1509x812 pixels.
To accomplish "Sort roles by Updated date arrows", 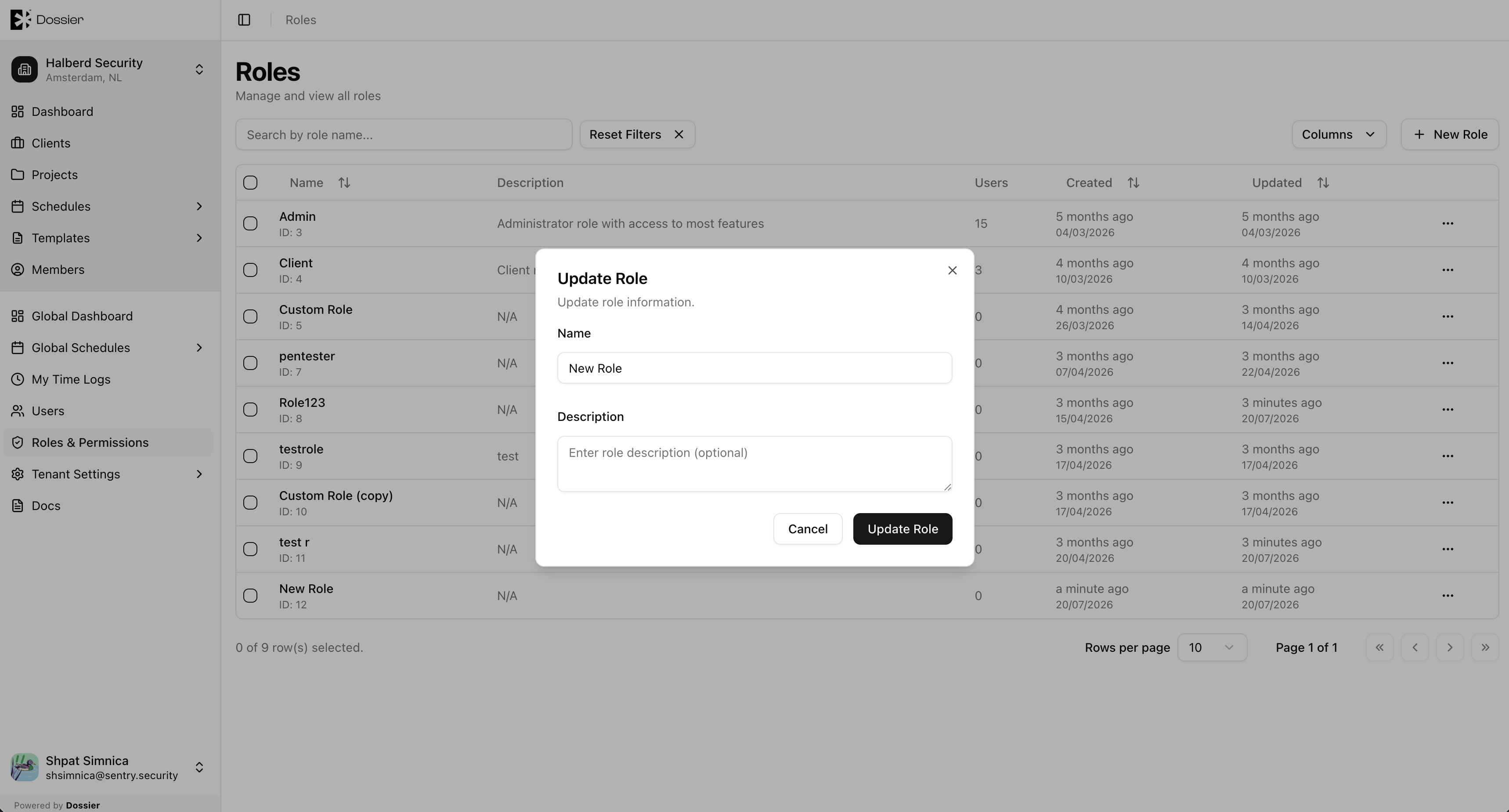I will click(1323, 183).
